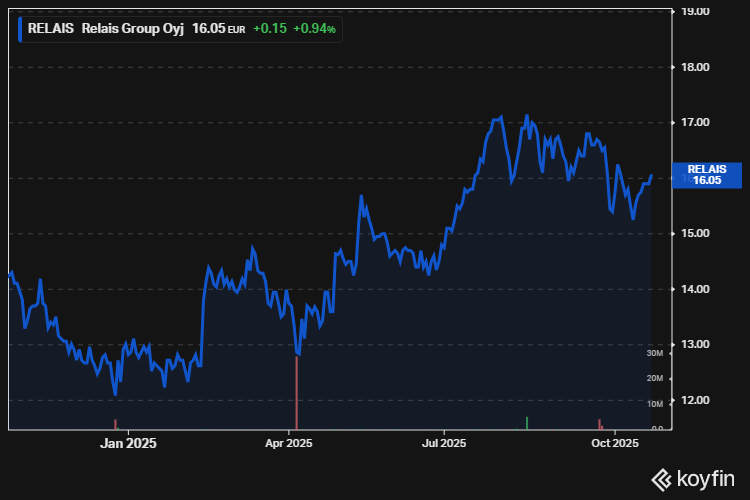The image size is (750, 500).
Task: Click the RELAIS ticker symbol in legend
Action: tap(51, 29)
